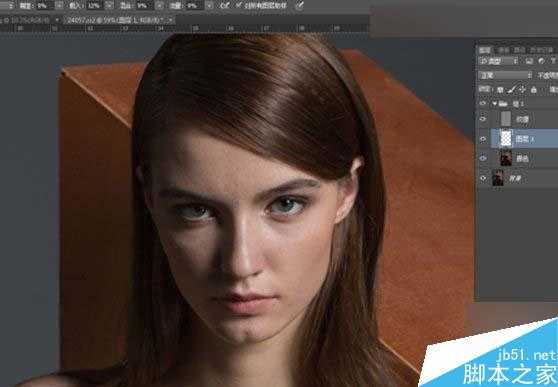Select the background layer thumbnail
The width and height of the screenshot is (558, 387).
click(x=498, y=178)
